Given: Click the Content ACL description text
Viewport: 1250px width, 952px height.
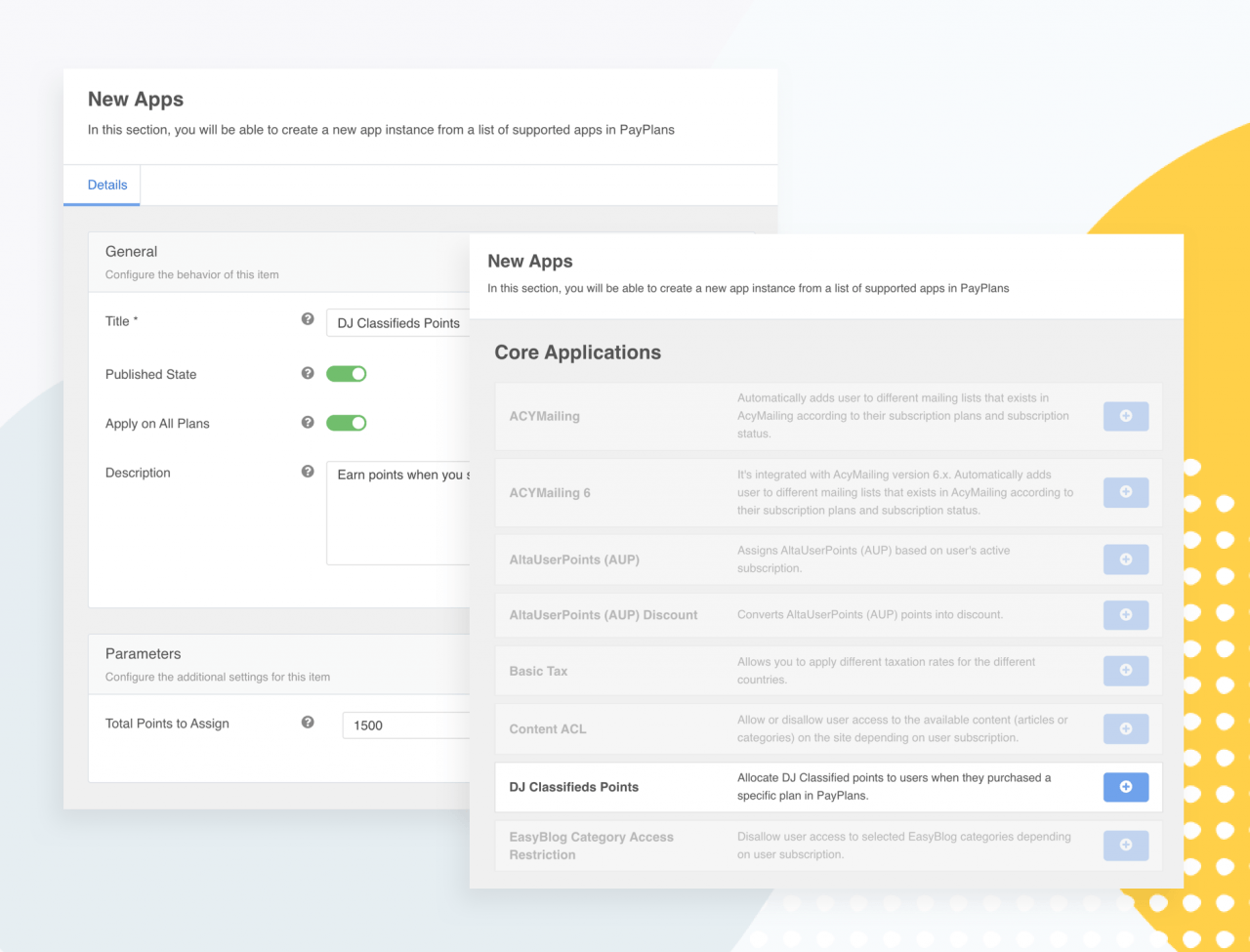Looking at the screenshot, I should [902, 728].
